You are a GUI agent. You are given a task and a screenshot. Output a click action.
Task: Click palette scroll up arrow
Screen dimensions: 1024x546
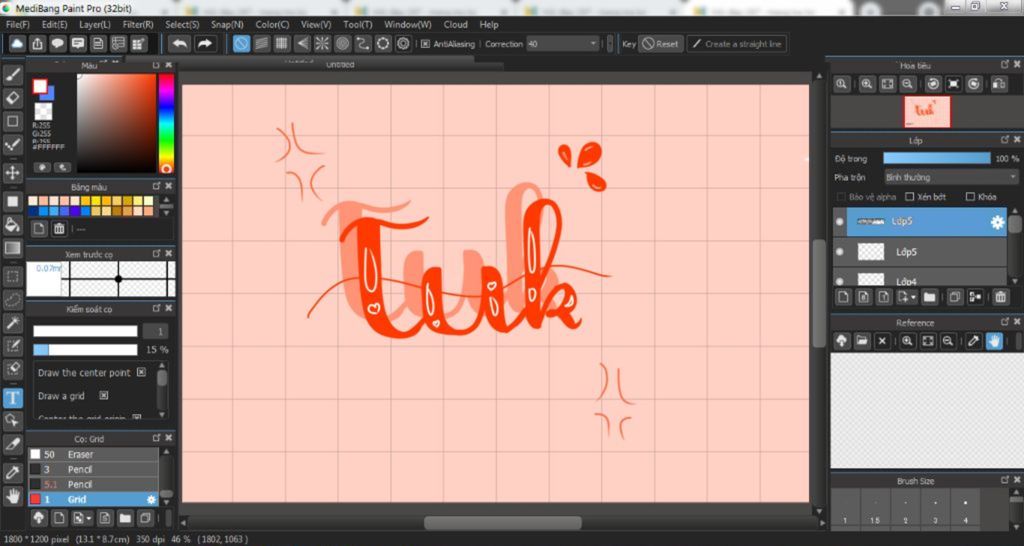point(167,200)
